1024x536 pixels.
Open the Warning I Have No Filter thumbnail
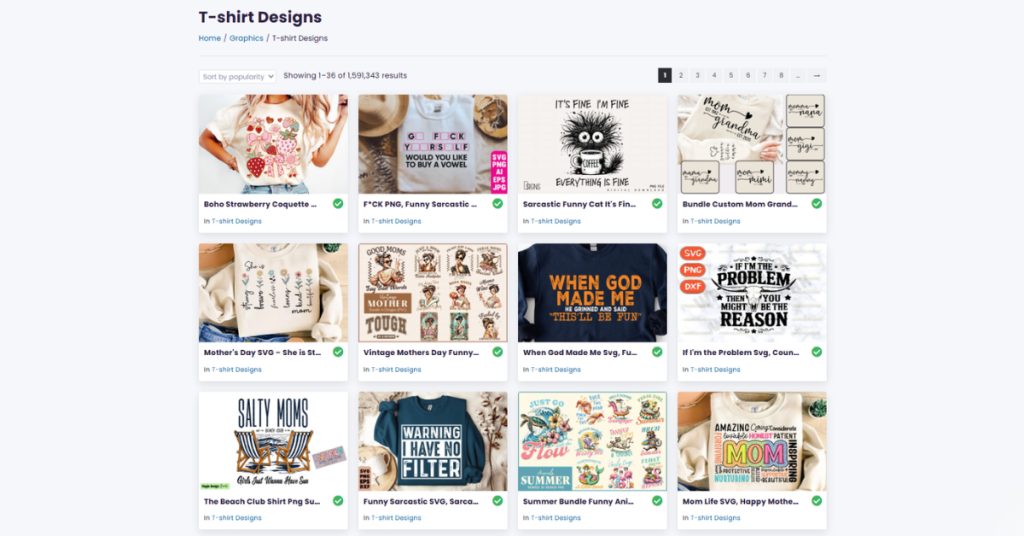click(432, 440)
